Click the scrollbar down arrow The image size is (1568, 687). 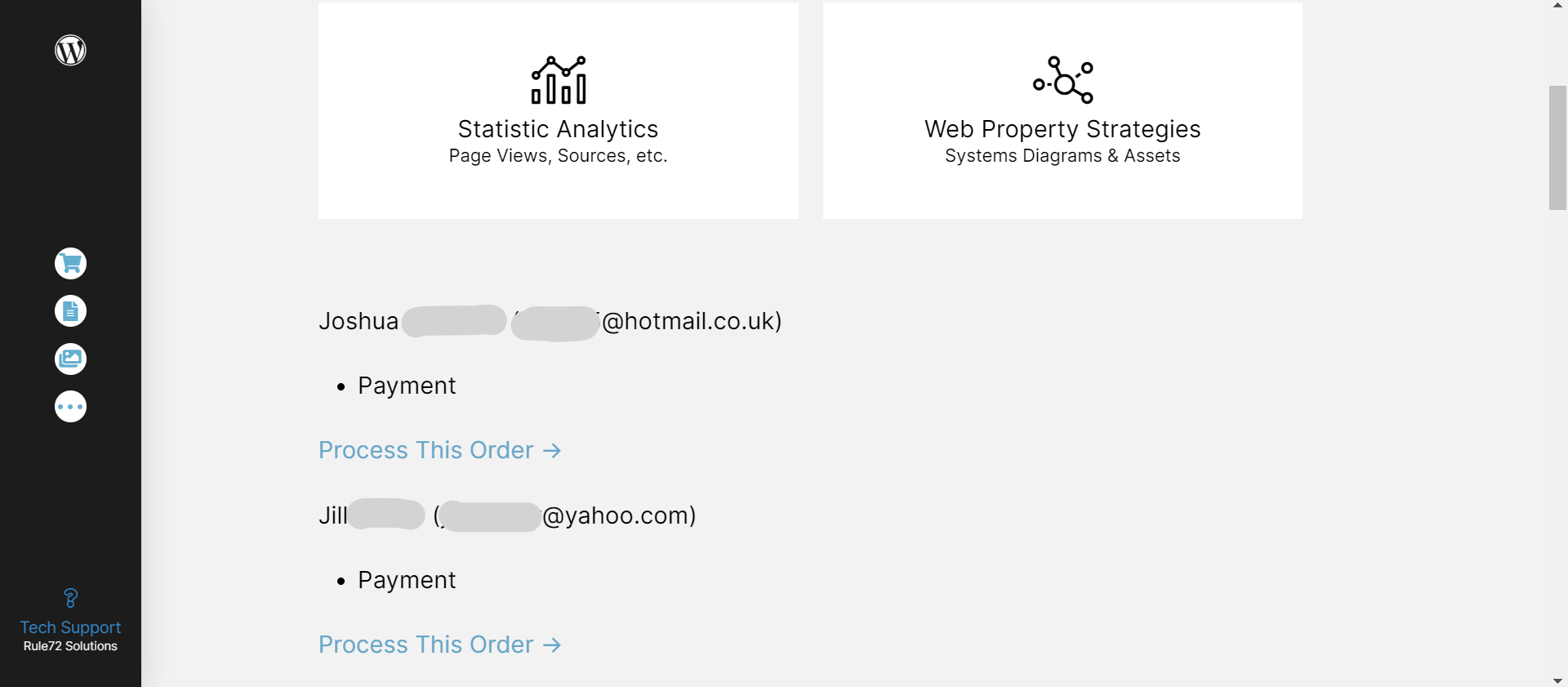[1557, 680]
